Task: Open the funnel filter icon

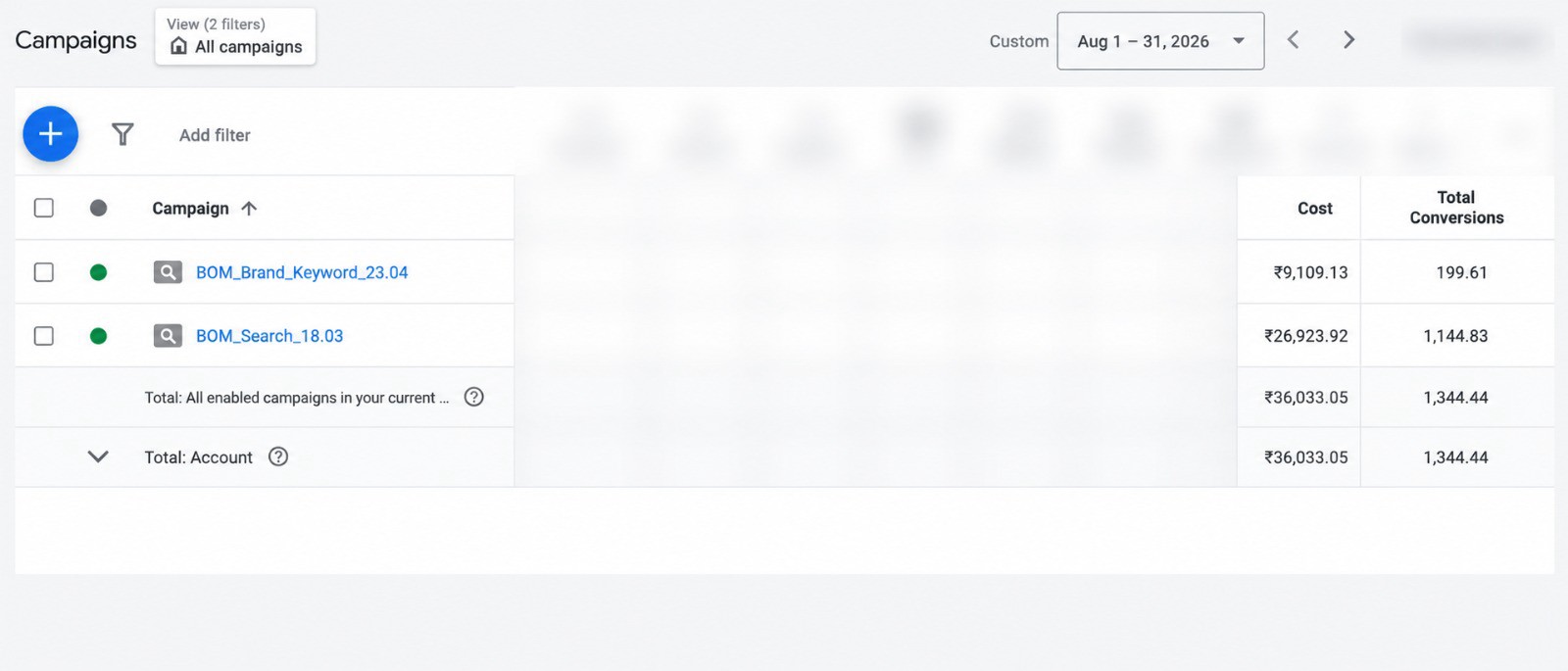Action: click(122, 134)
